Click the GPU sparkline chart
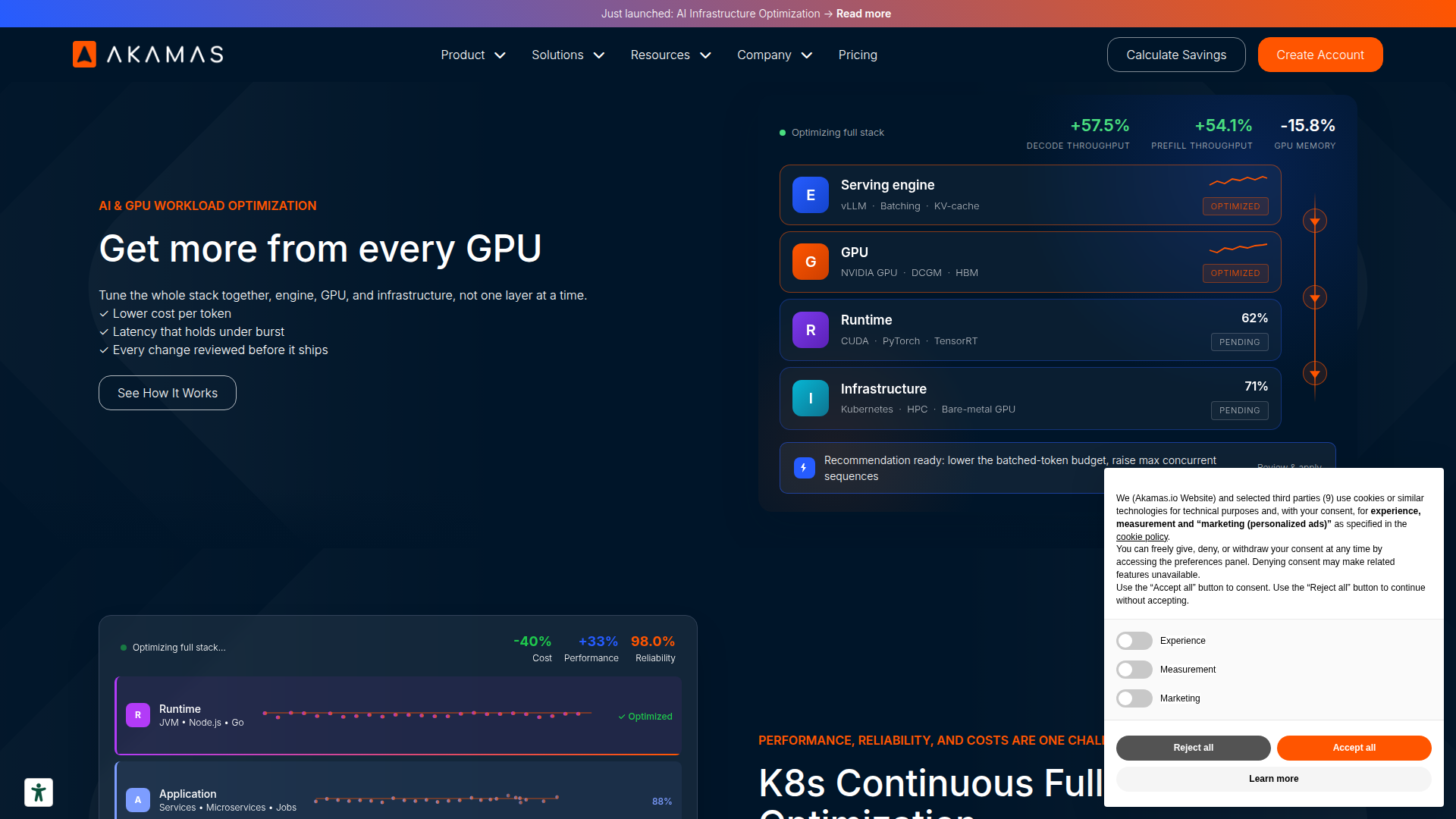 click(1238, 247)
